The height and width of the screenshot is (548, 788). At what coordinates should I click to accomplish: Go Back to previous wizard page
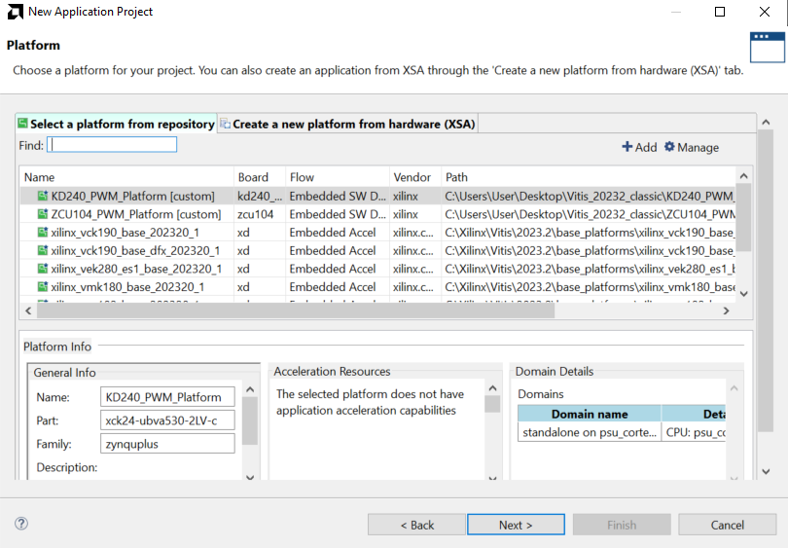[417, 524]
